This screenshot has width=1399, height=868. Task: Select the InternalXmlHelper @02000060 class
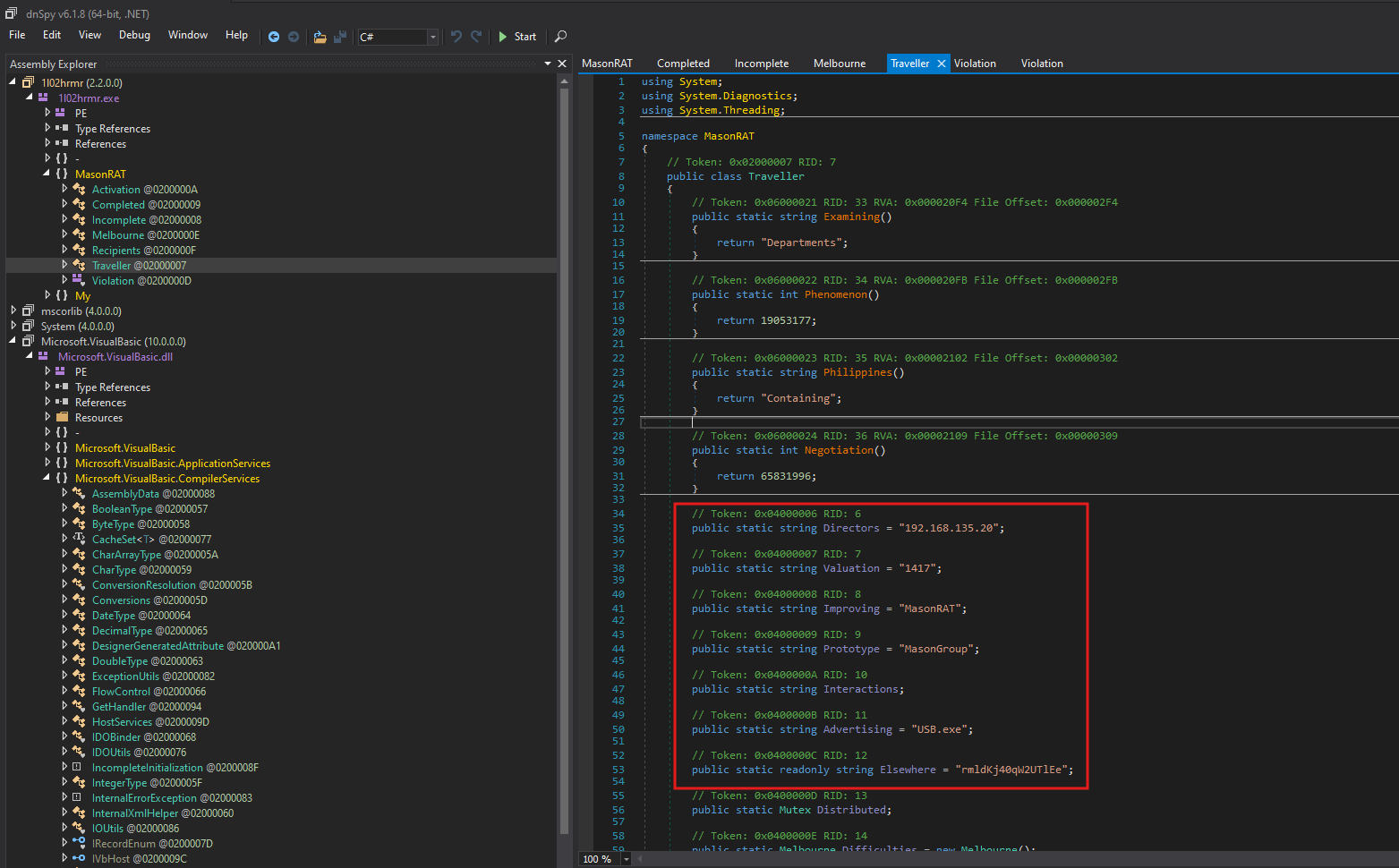(163, 813)
